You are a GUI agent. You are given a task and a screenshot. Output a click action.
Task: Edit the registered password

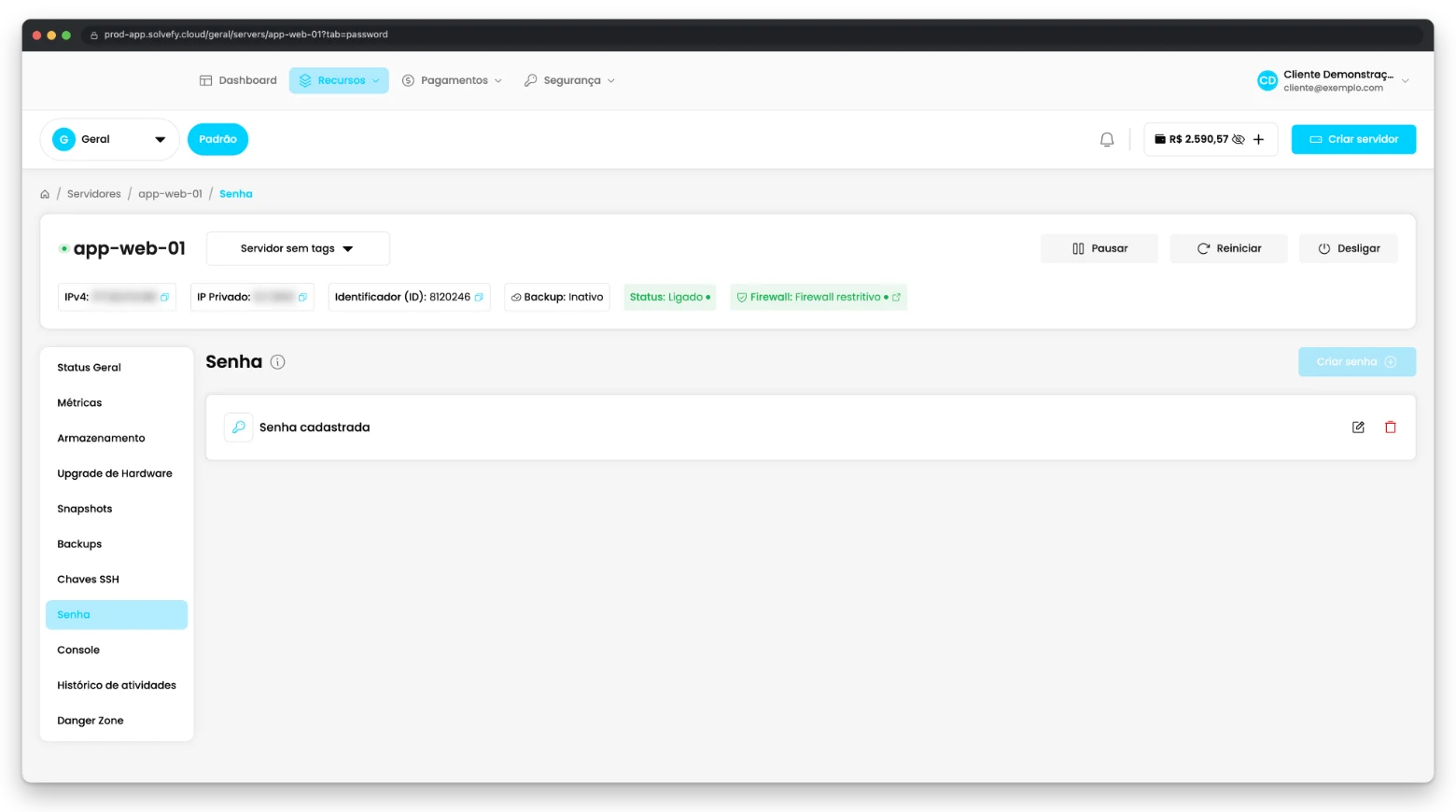click(x=1358, y=427)
